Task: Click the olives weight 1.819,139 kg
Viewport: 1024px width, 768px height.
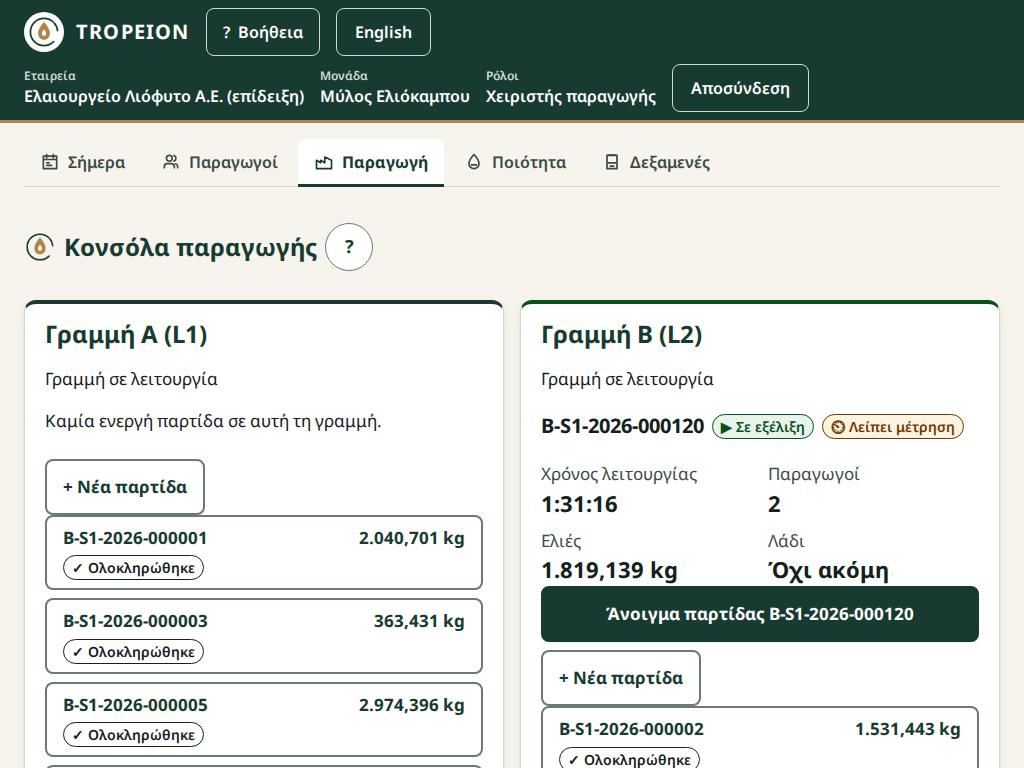Action: [x=609, y=570]
